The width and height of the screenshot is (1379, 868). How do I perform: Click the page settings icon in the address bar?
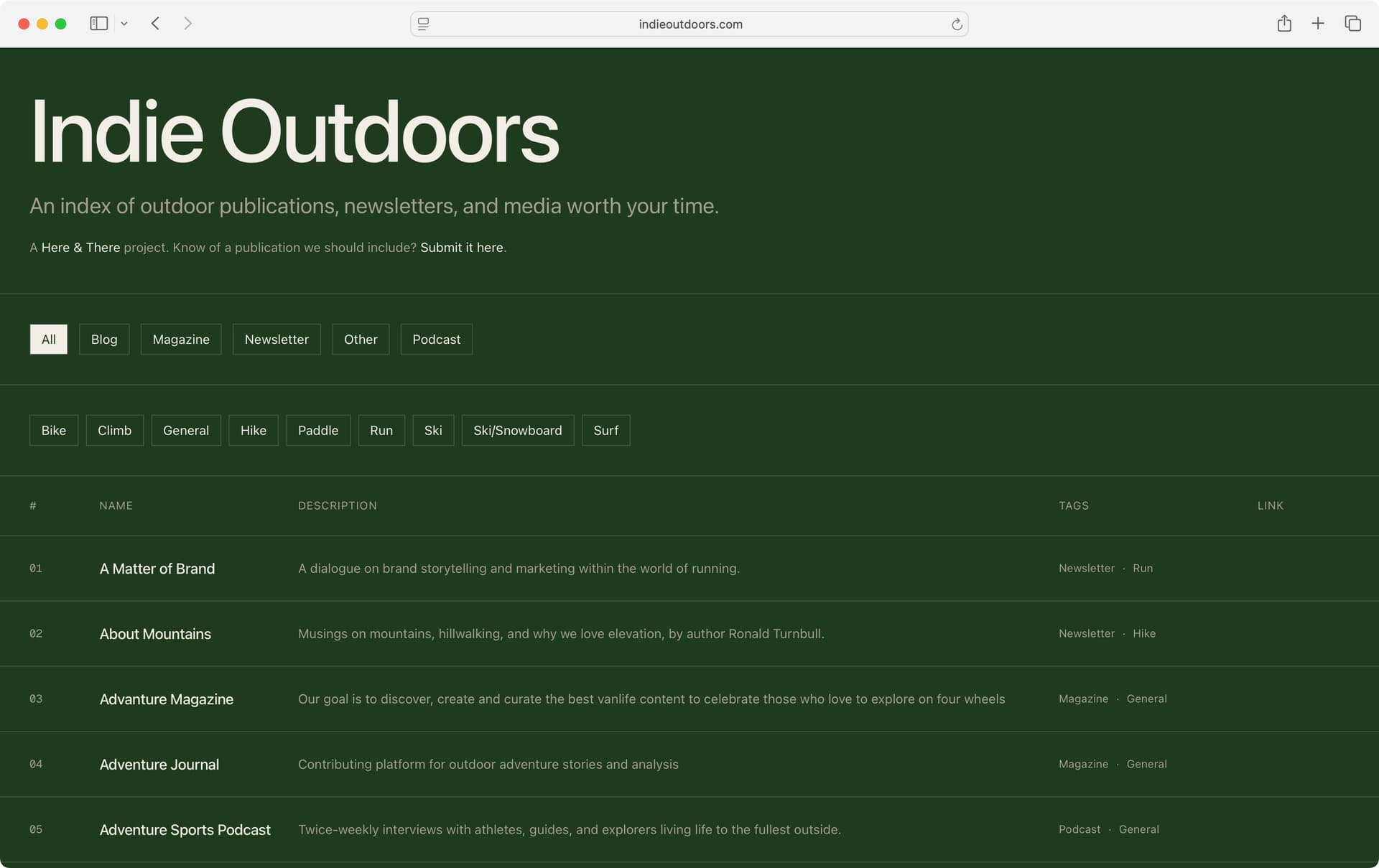click(x=423, y=24)
